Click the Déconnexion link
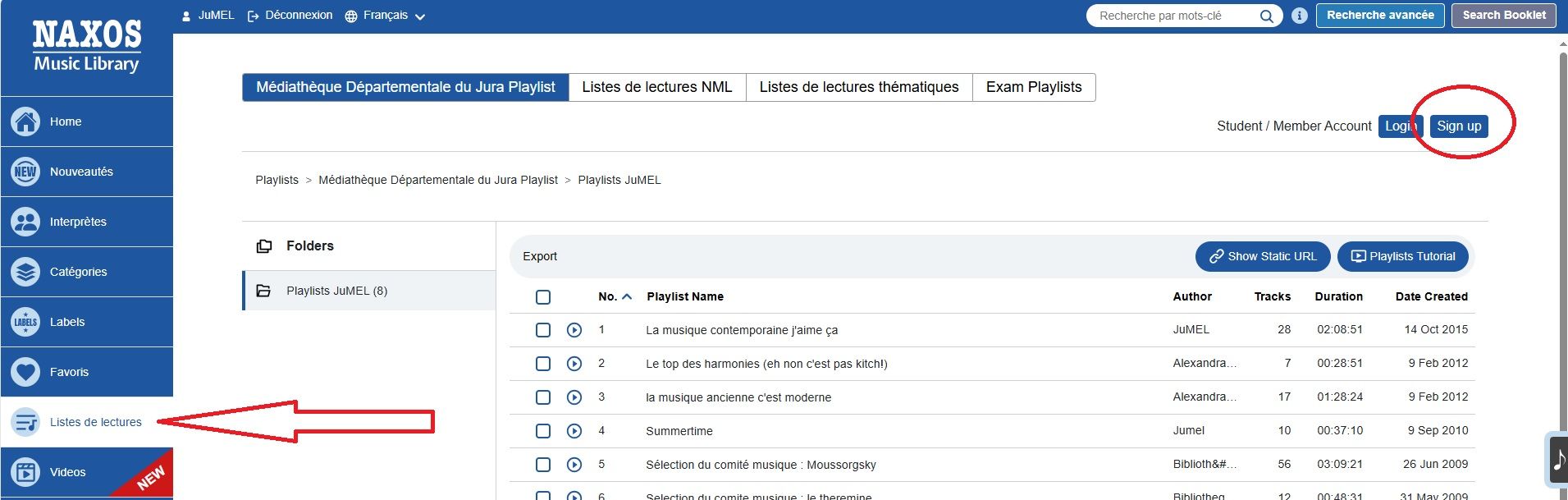This screenshot has width=1568, height=500. point(299,16)
